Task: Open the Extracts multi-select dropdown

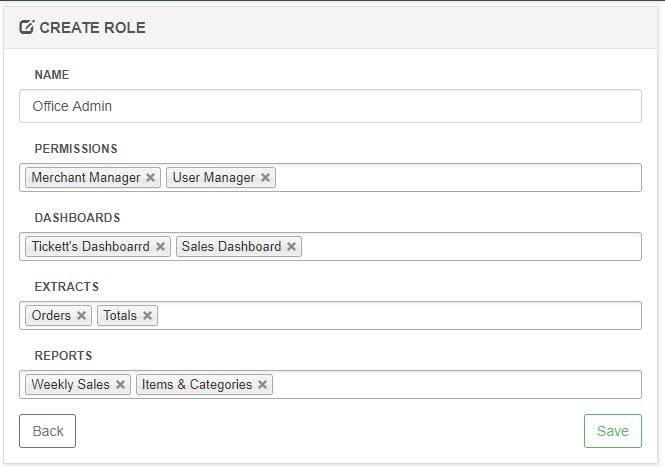Action: pyautogui.click(x=400, y=316)
